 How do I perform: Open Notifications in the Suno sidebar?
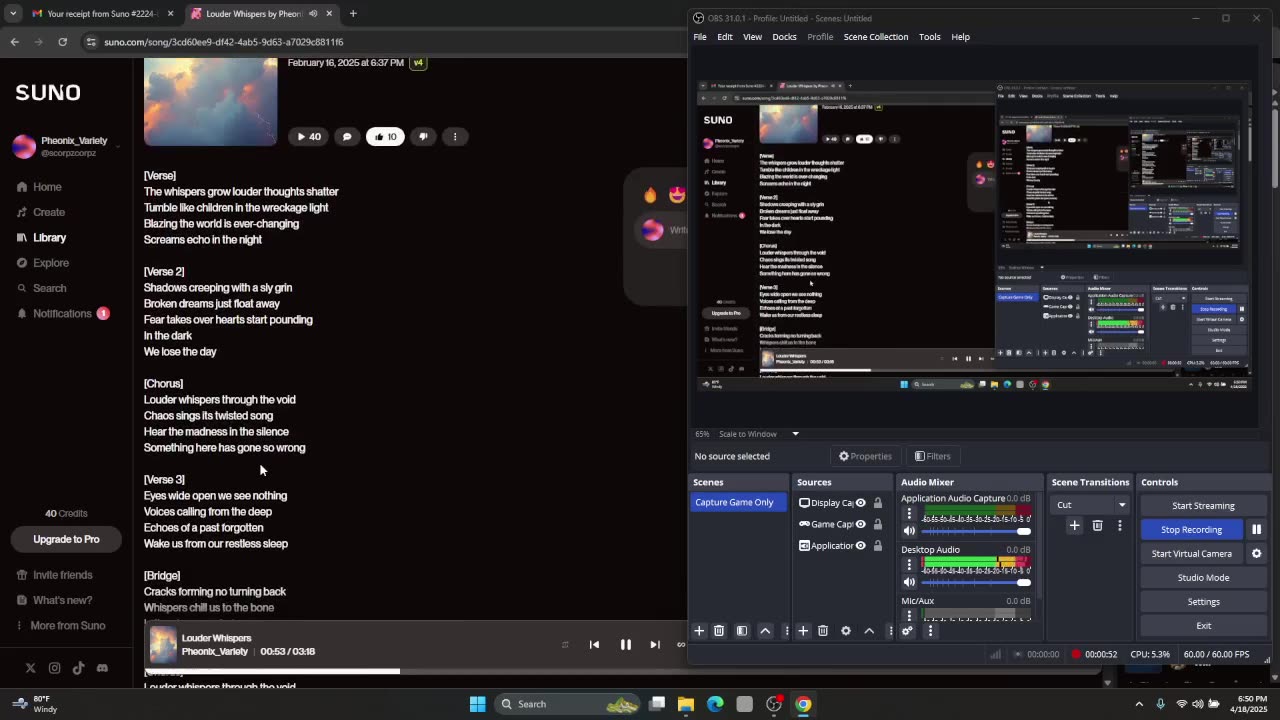pyautogui.click(x=62, y=314)
